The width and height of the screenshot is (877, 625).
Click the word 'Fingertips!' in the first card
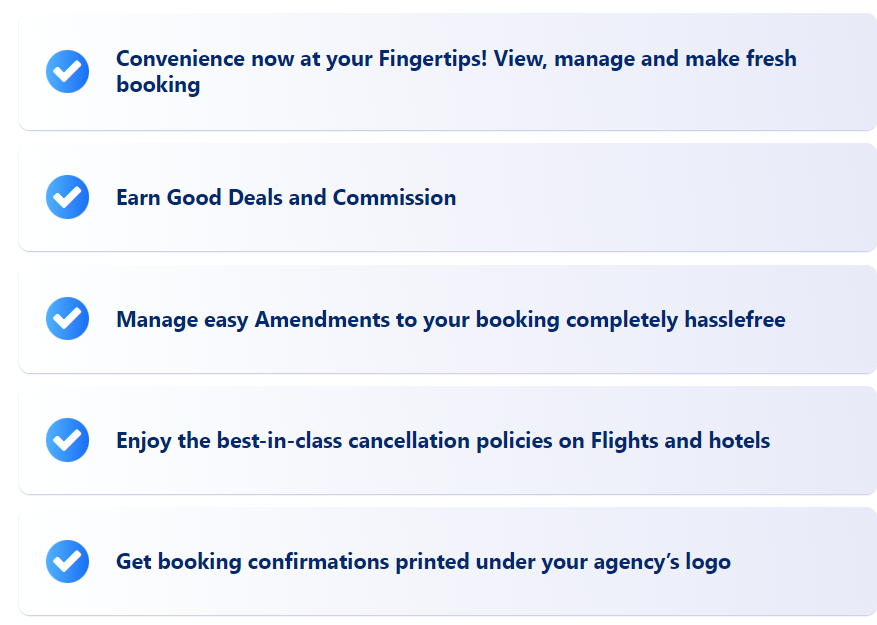tap(433, 59)
